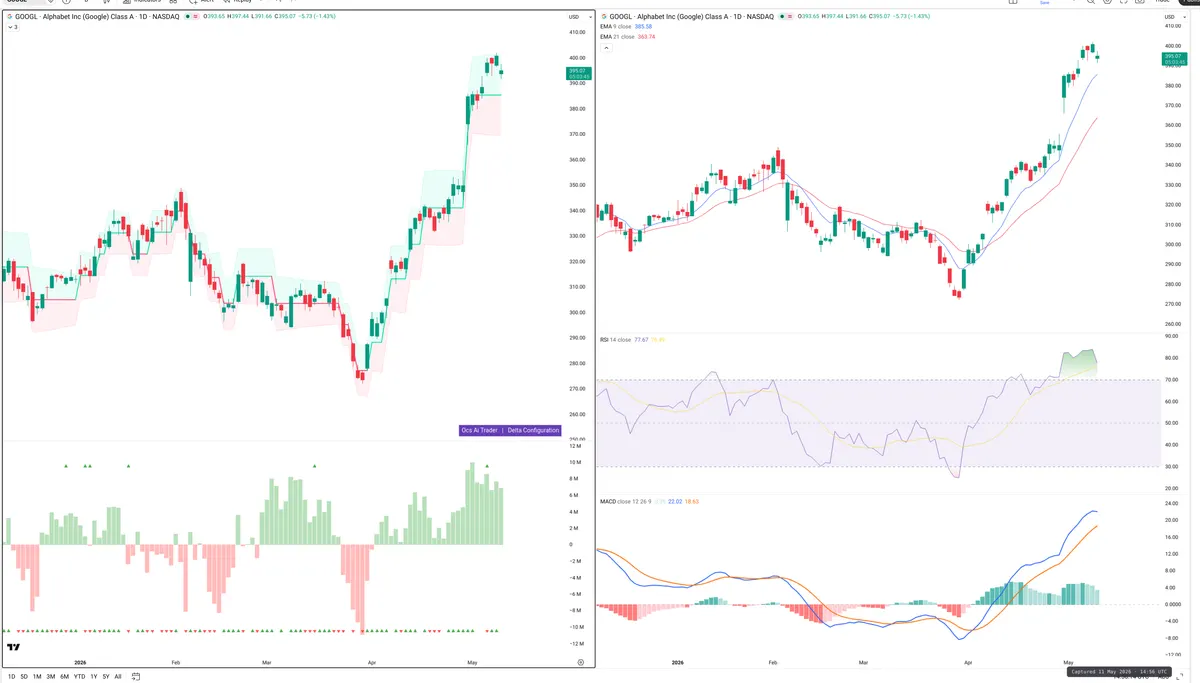
Task: Click left chart GOOGL Alphabet symbol title
Action: click(97, 17)
